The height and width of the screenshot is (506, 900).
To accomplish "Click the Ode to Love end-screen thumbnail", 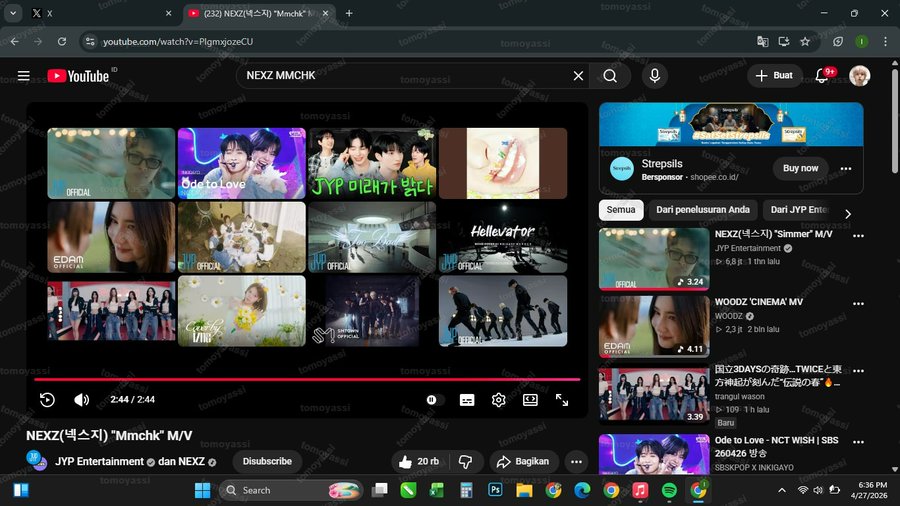I will (242, 164).
